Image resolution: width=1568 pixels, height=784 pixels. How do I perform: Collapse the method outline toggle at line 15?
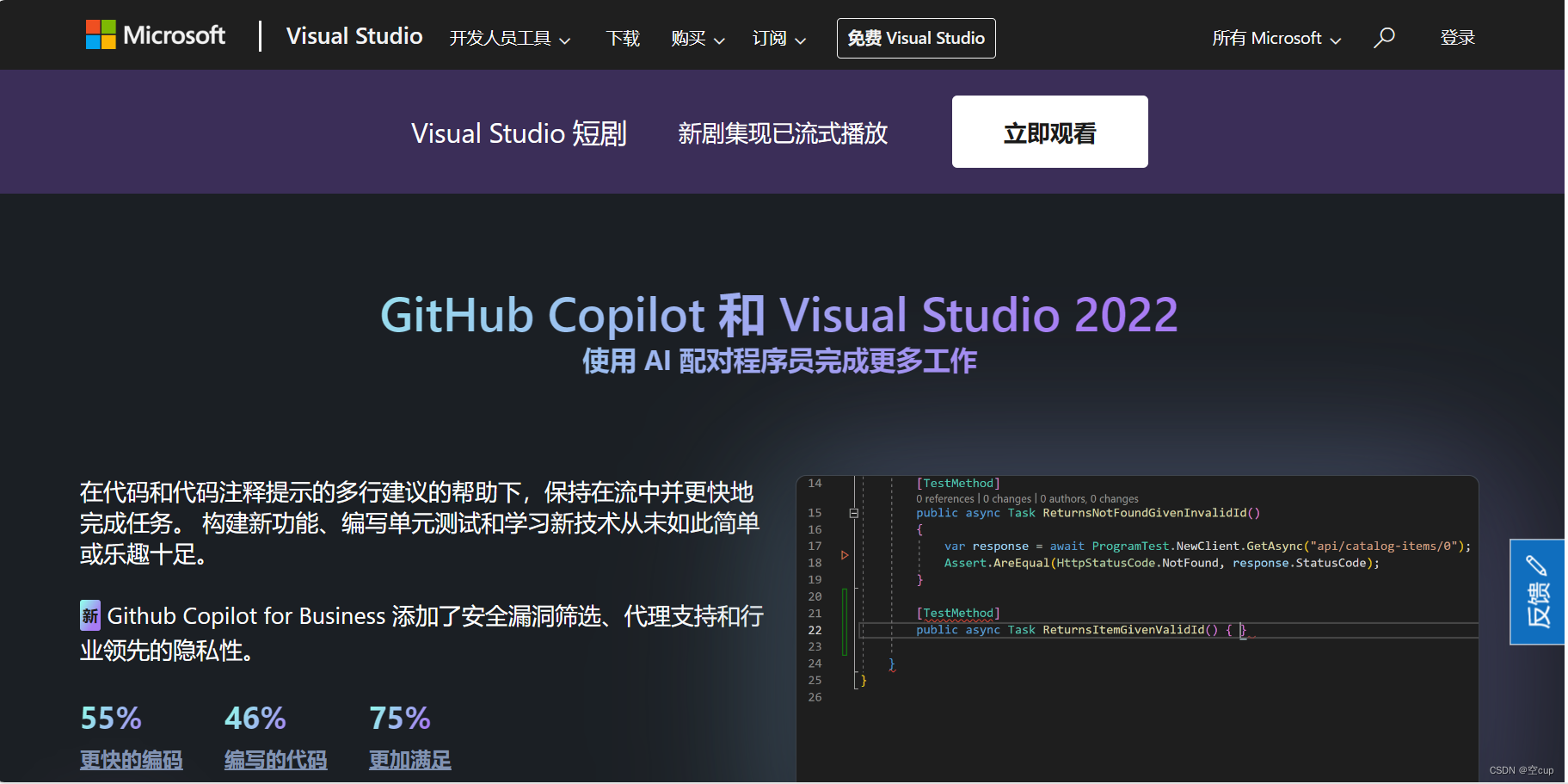(854, 513)
